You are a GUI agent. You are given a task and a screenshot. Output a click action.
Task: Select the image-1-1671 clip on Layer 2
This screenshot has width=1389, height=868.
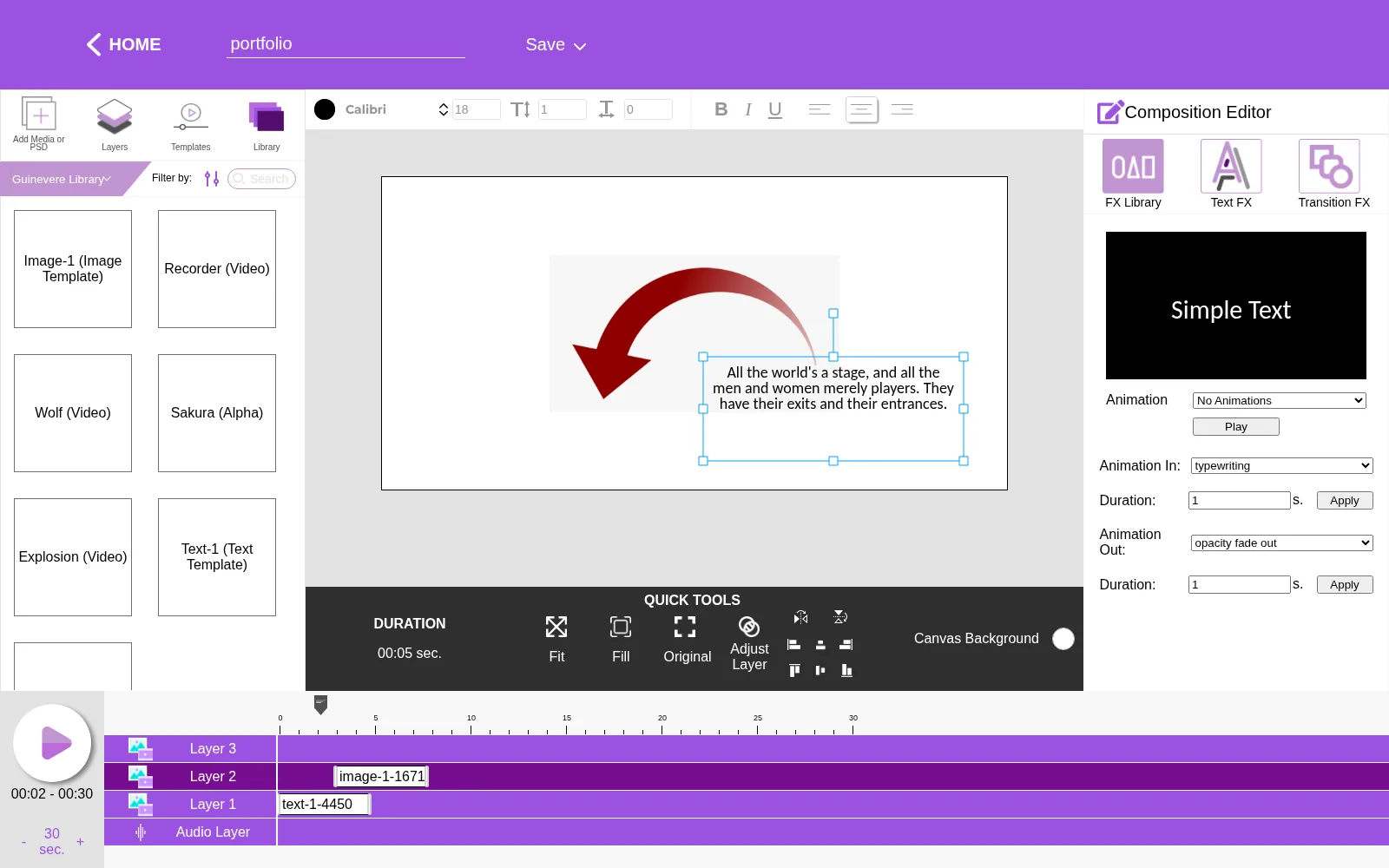pos(381,777)
